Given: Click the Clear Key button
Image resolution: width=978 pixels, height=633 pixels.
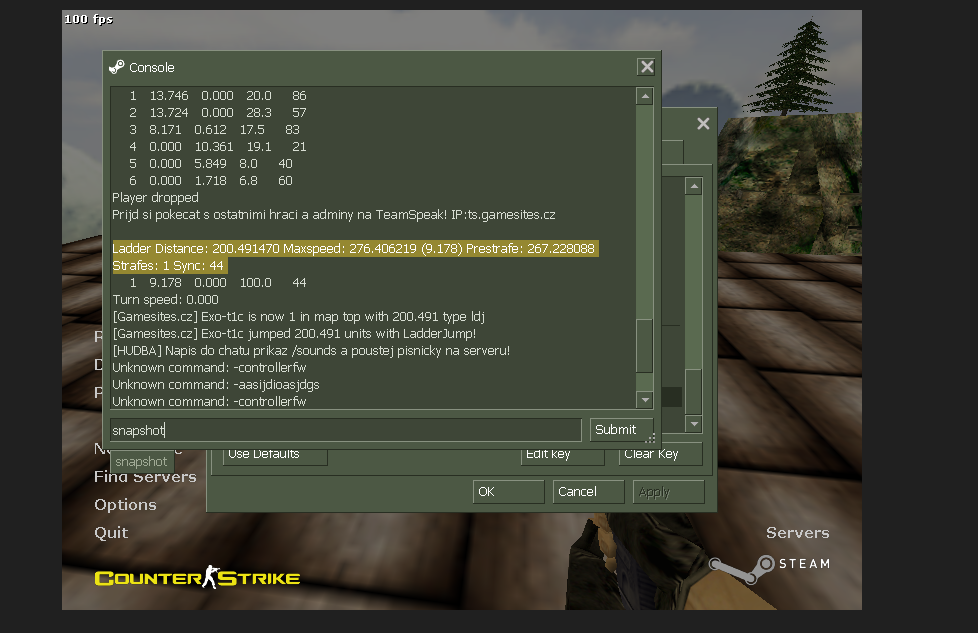Looking at the screenshot, I should click(660, 454).
